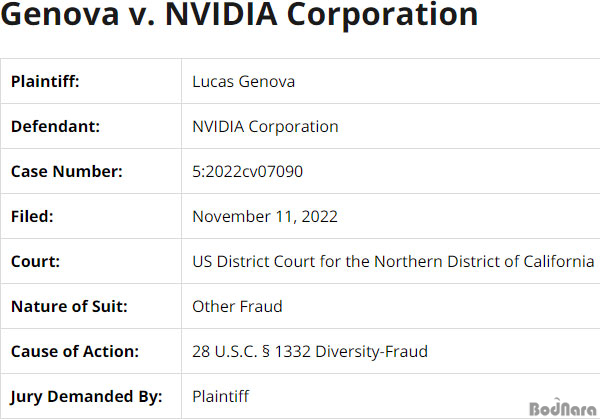Click the Jury Demanded By: label
This screenshot has height=419, width=600.
pyautogui.click(x=86, y=397)
